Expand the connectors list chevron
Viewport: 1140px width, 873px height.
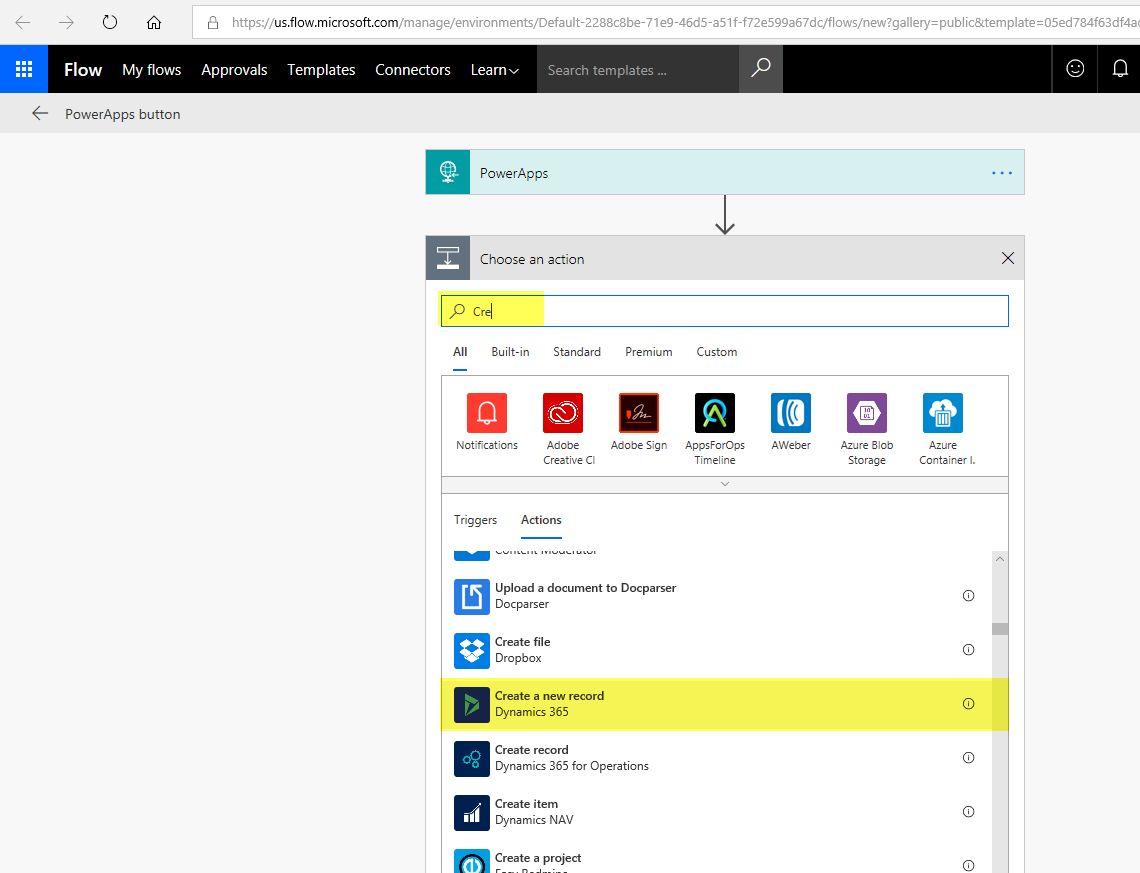click(x=725, y=484)
